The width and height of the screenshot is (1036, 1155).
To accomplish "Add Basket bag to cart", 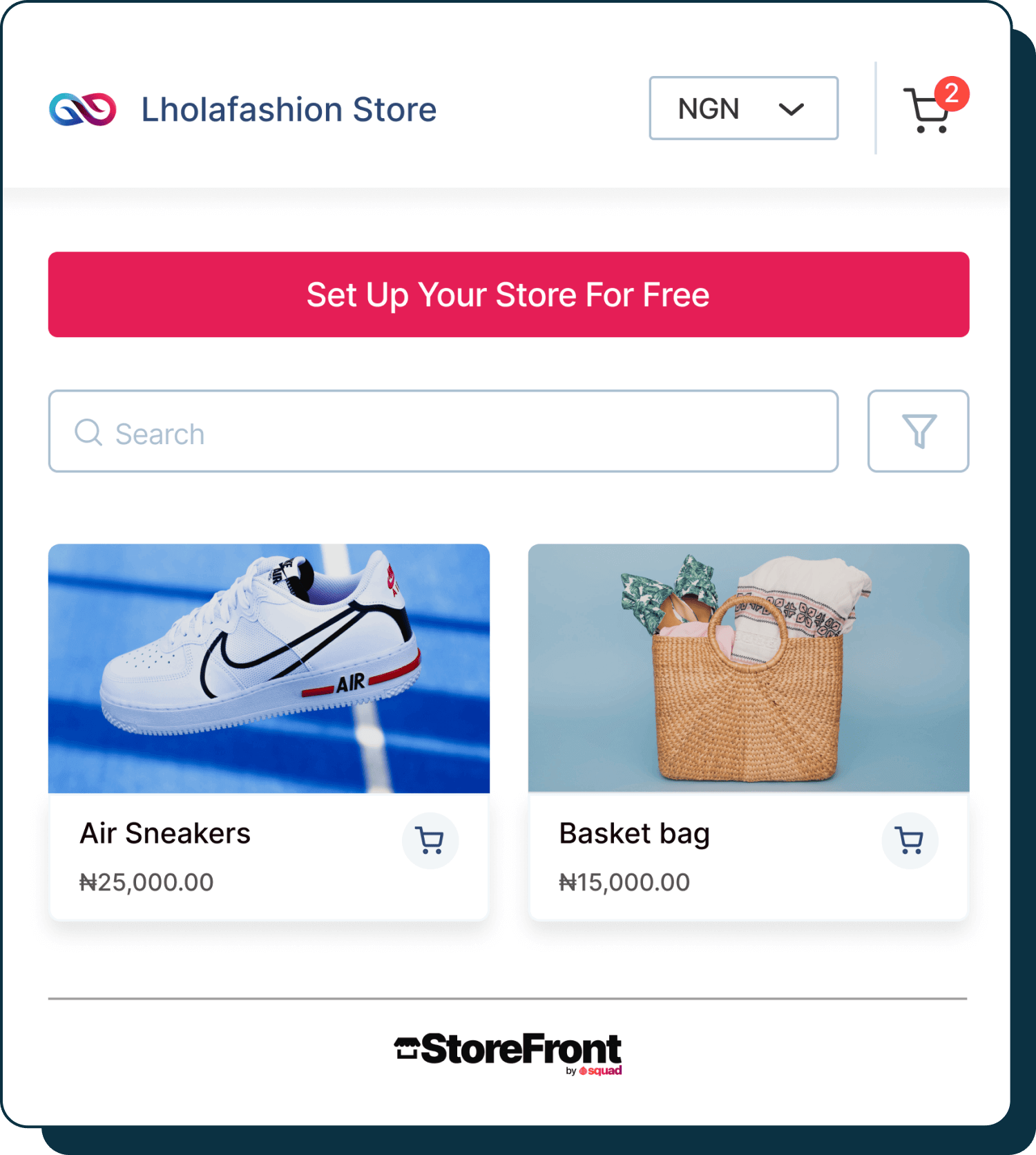I will tap(910, 841).
